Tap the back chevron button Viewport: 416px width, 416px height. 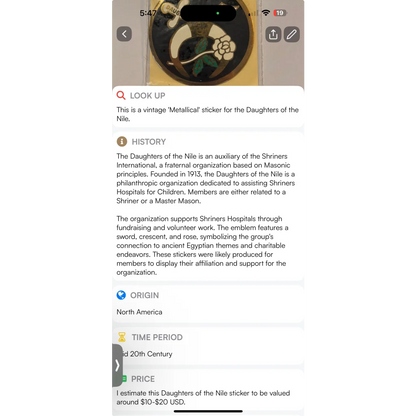[124, 34]
